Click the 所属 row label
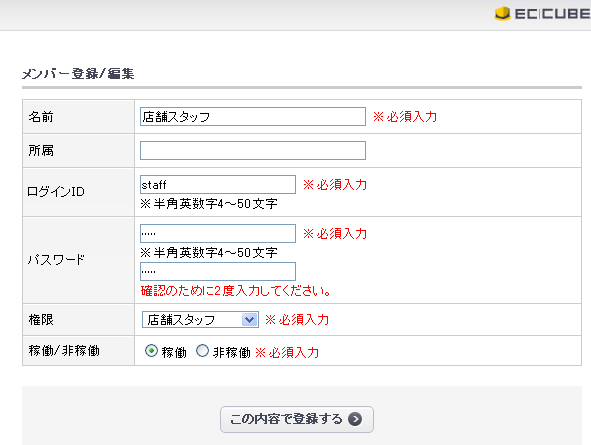591x445 pixels. (41, 151)
